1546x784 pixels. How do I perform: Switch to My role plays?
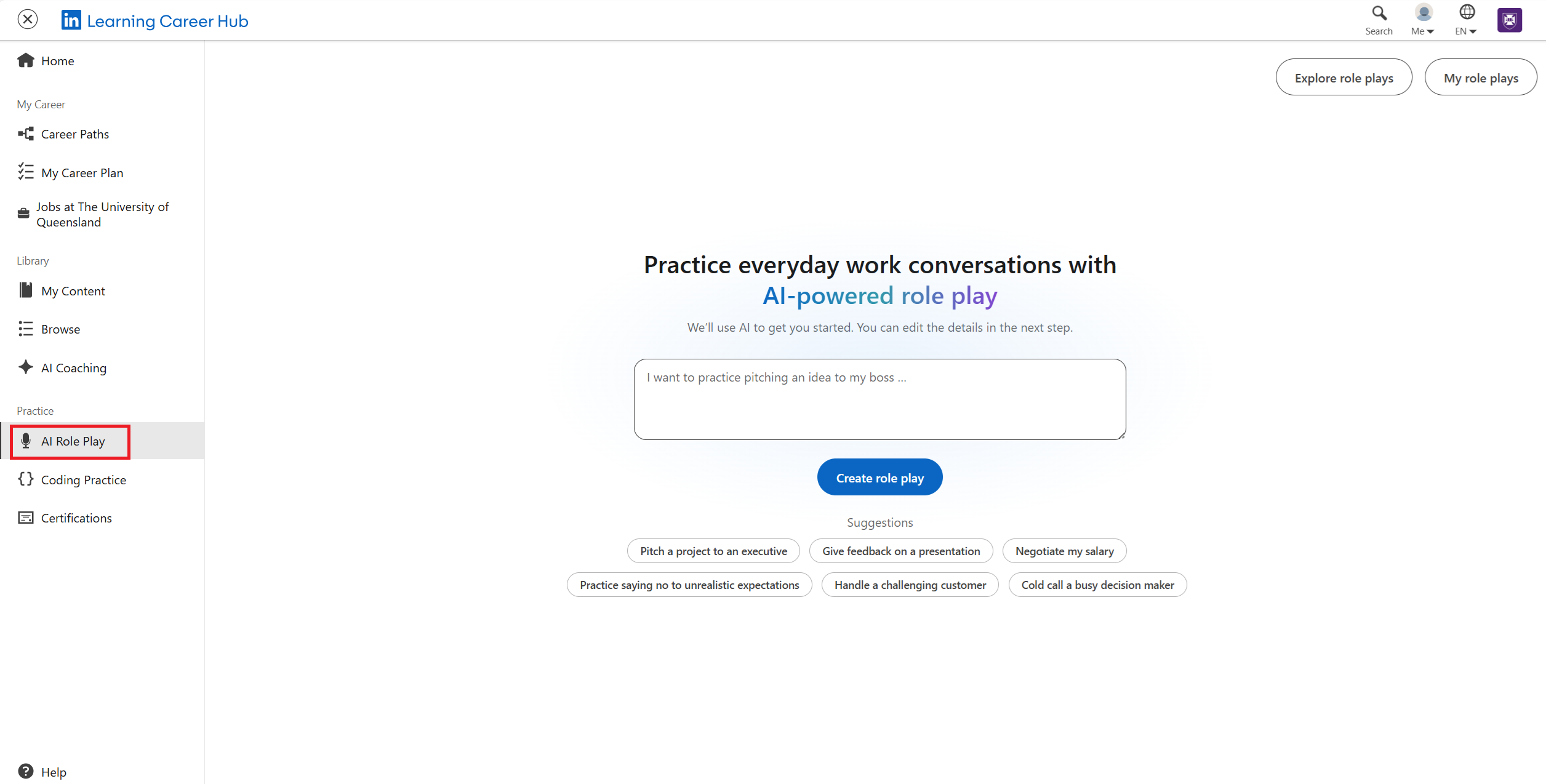pyautogui.click(x=1481, y=77)
